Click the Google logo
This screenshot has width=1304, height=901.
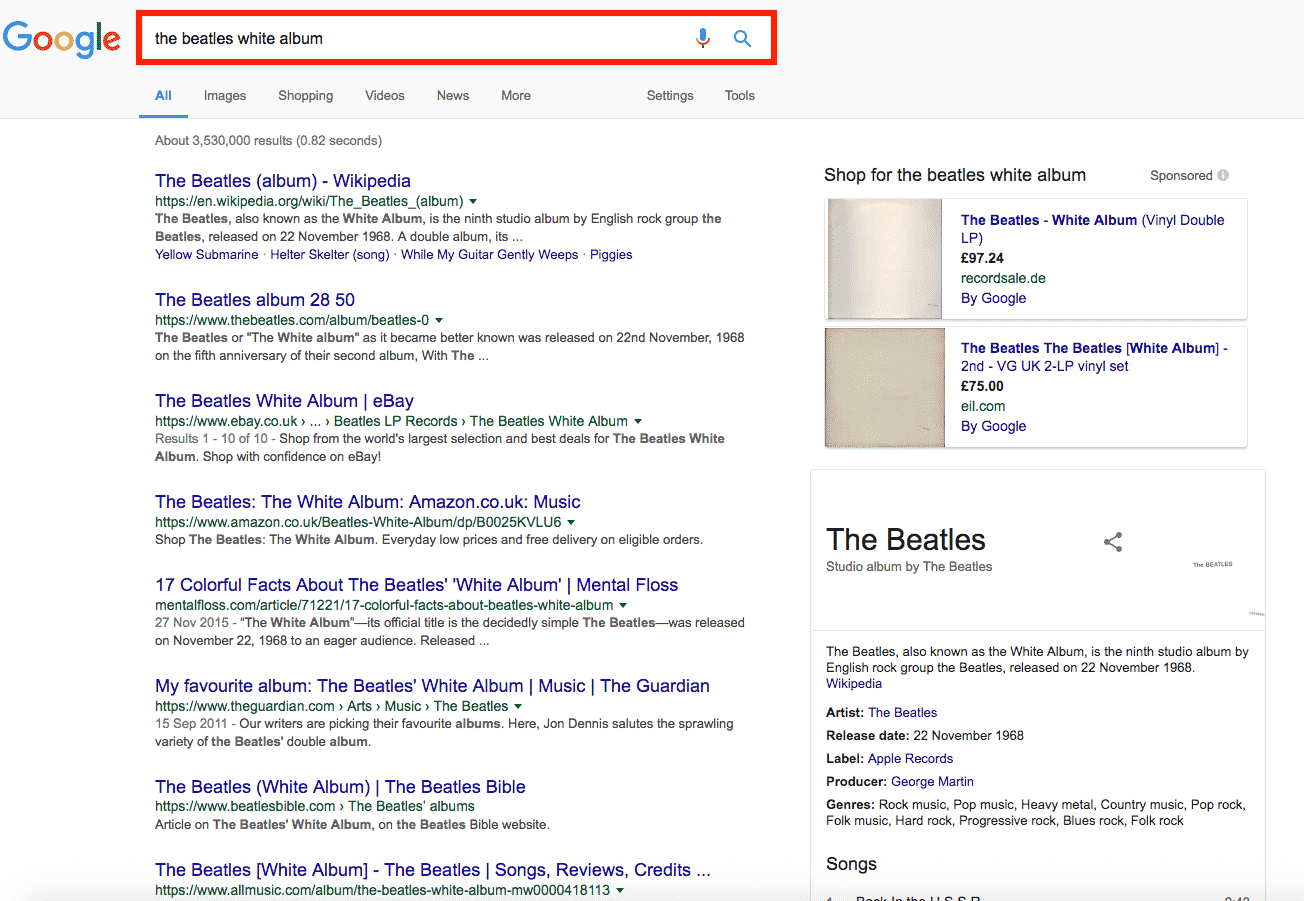[62, 39]
